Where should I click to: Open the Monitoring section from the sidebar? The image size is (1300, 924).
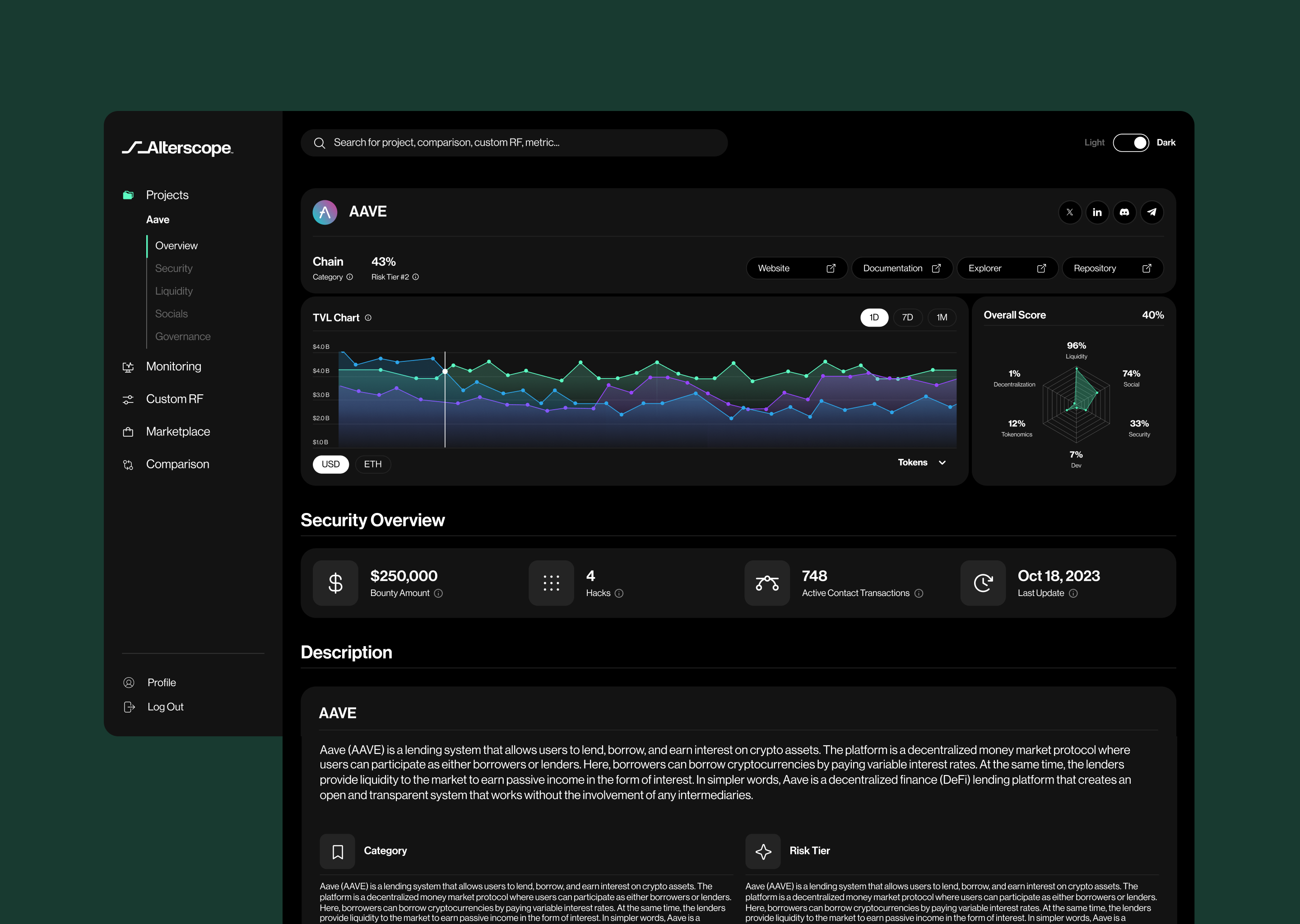173,366
